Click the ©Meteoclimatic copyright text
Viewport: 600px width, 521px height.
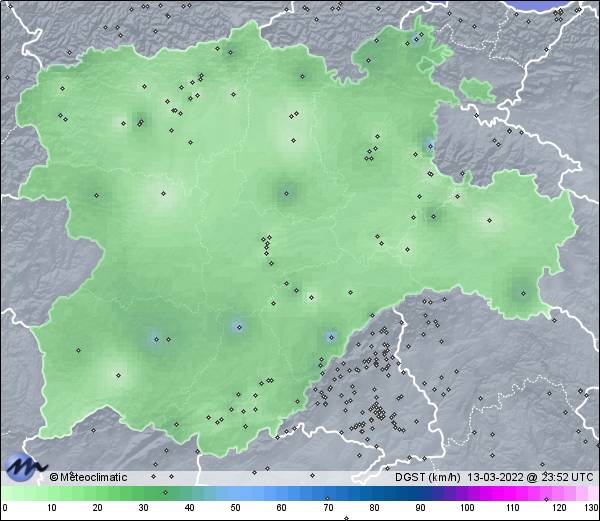[89, 477]
